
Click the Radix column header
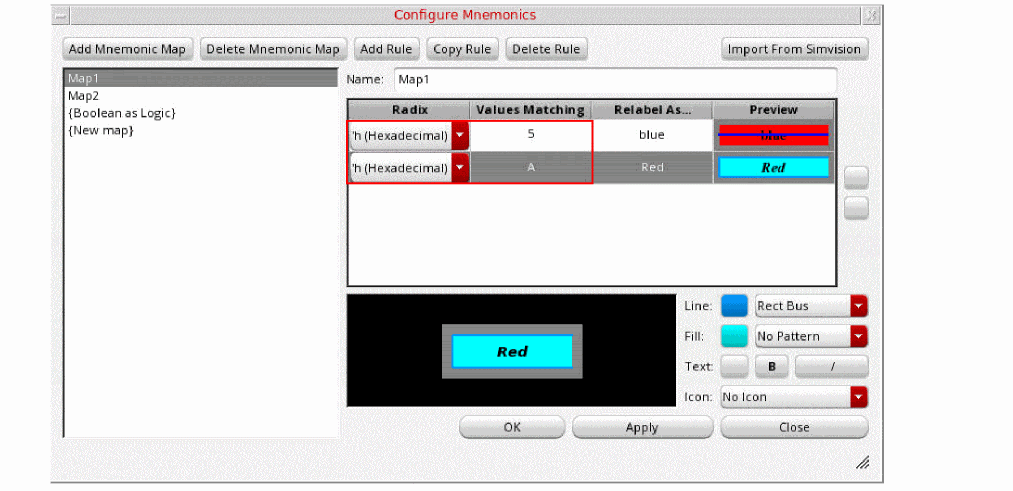click(x=409, y=110)
